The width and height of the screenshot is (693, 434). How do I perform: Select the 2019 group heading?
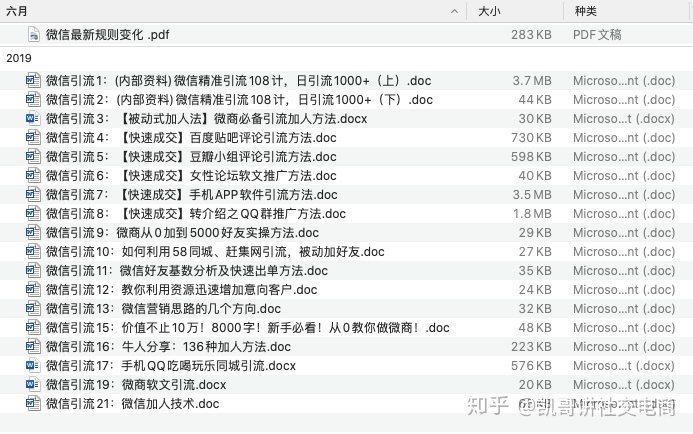click(19, 58)
